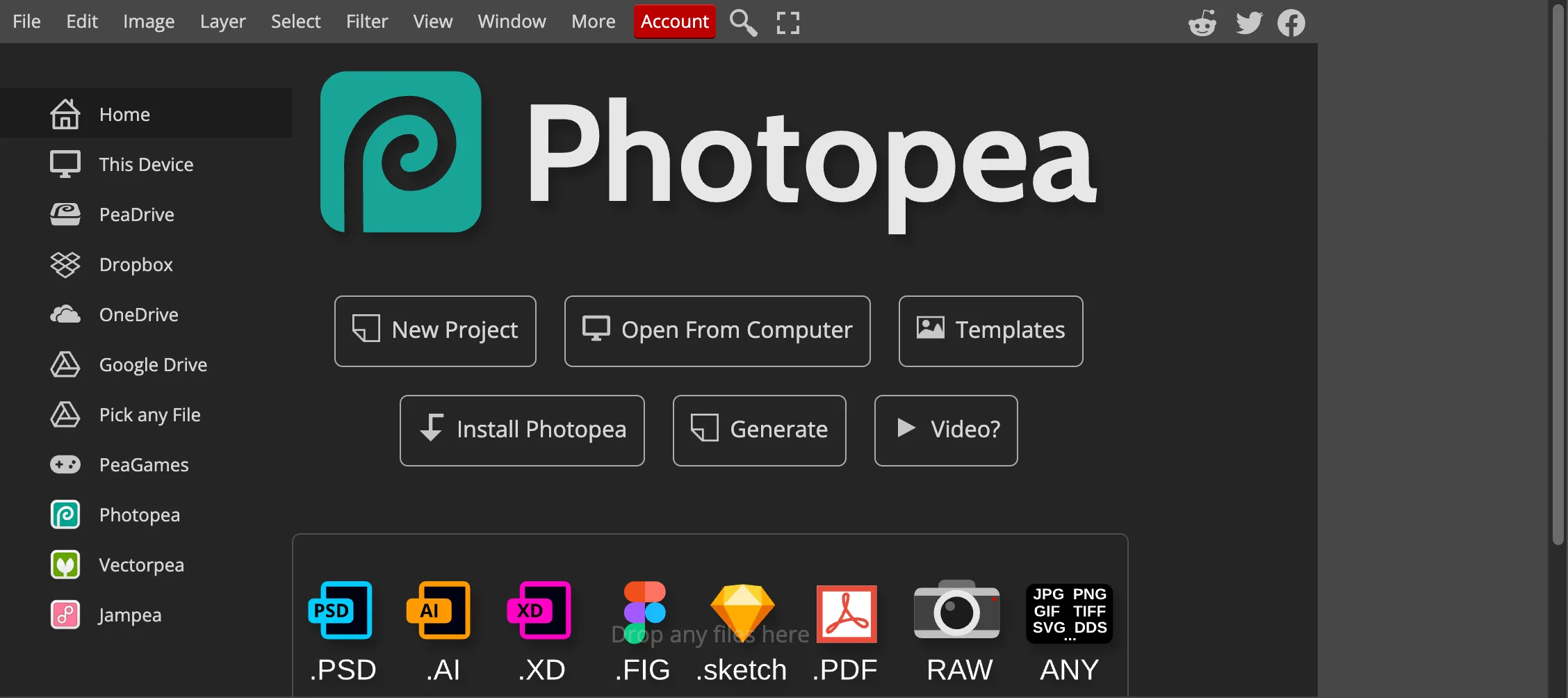Image resolution: width=1568 pixels, height=698 pixels.
Task: Open the Select menu
Action: (296, 22)
